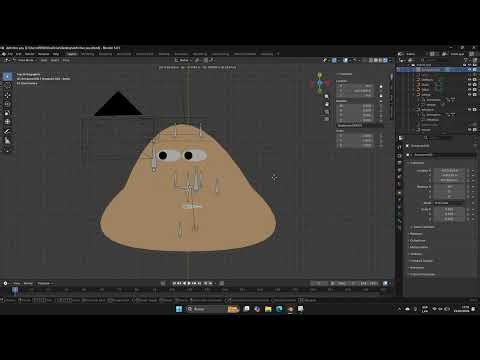Open the Render menu
This screenshot has width=480, height=360.
[30, 54]
